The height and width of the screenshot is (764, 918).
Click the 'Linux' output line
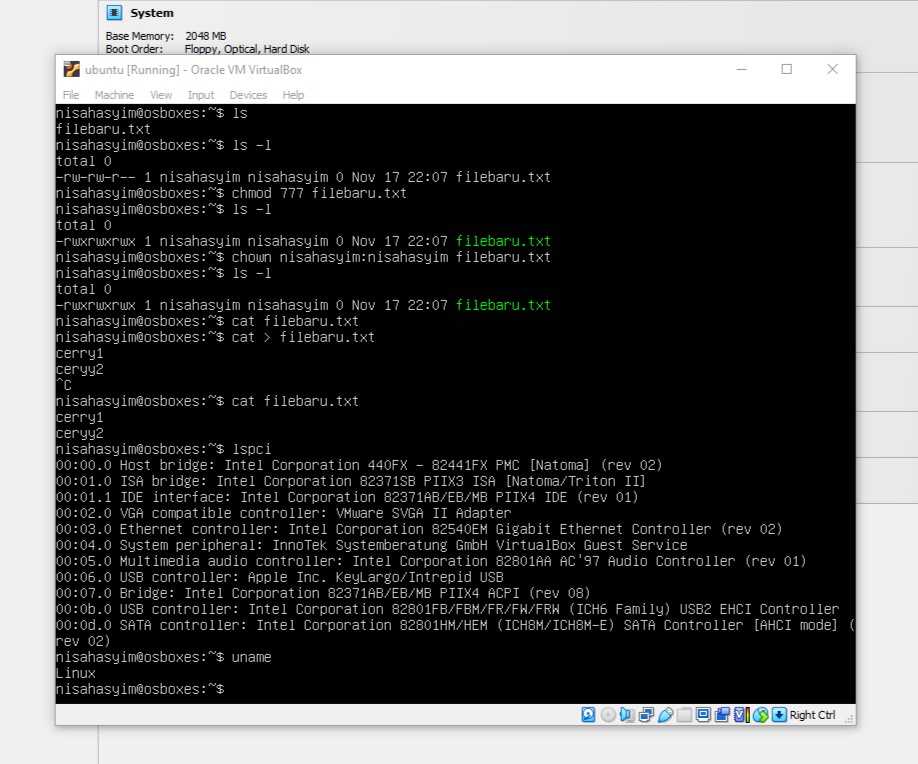click(x=76, y=673)
